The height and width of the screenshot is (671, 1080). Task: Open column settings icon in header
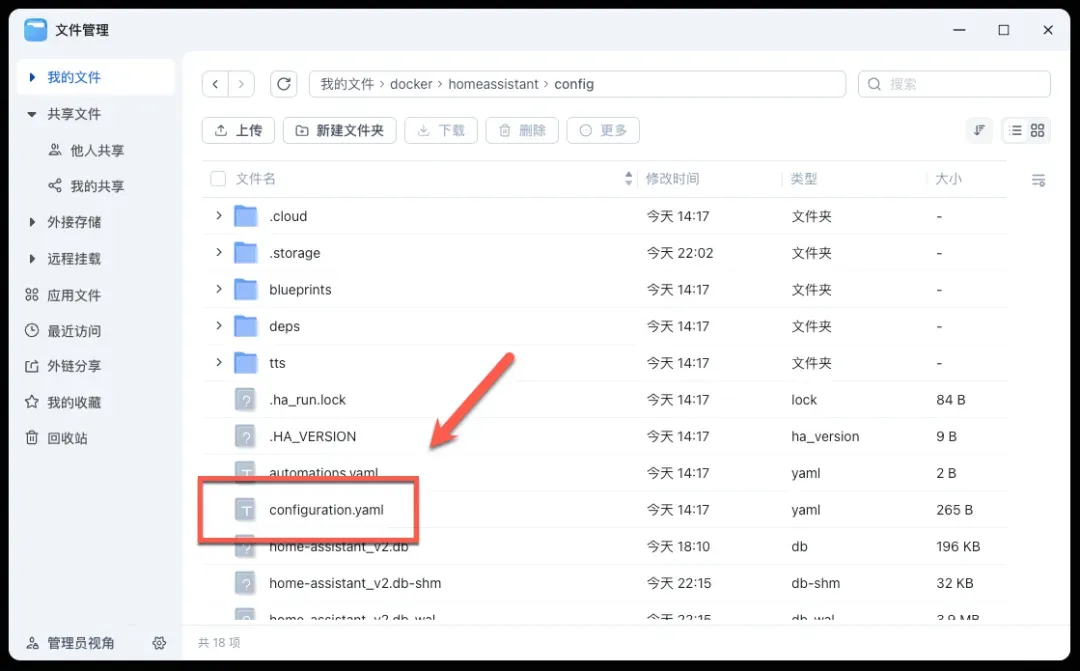pos(1038,180)
